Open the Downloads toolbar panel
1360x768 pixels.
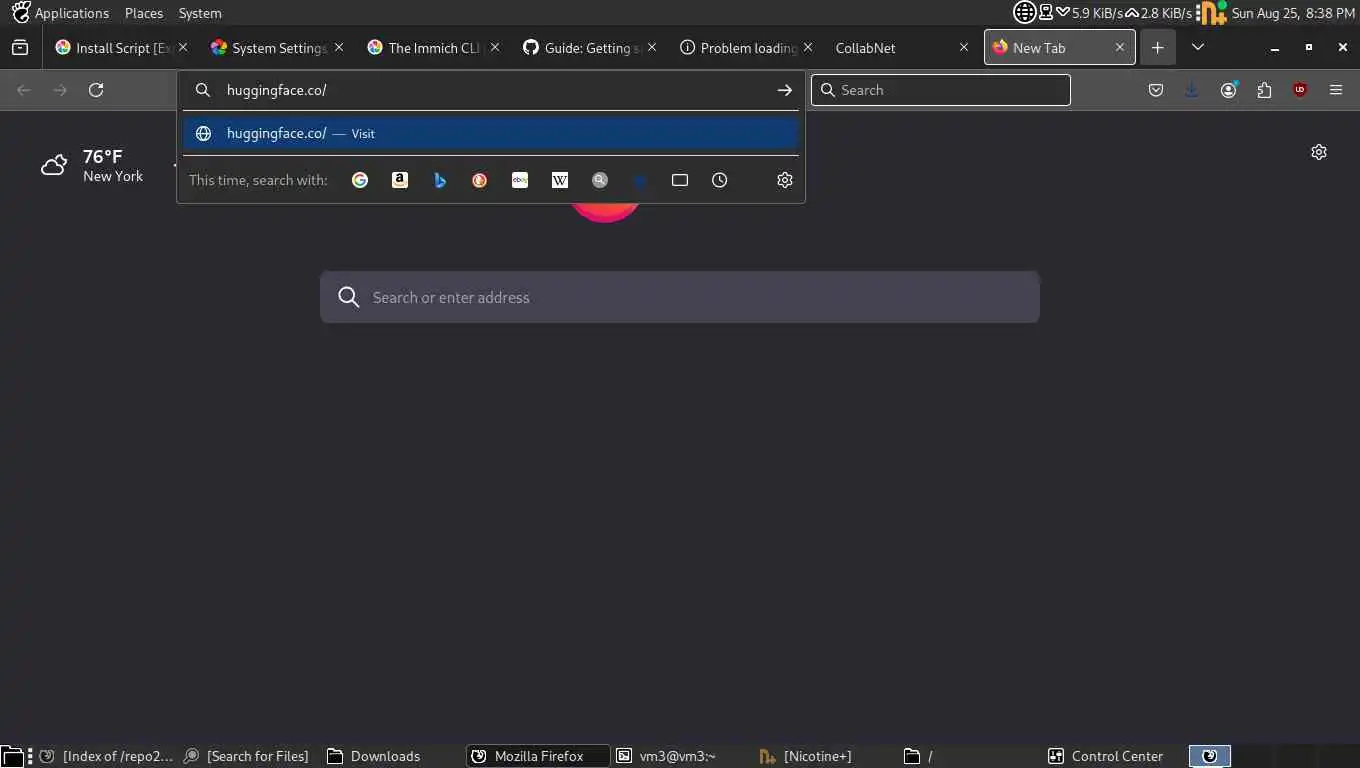[1192, 90]
